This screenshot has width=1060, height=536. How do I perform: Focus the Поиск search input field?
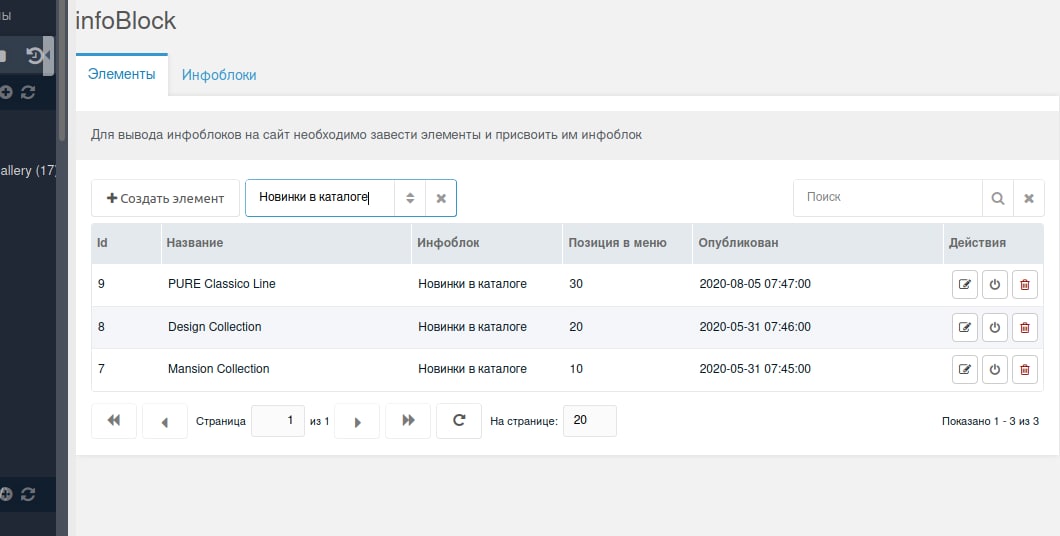pyautogui.click(x=888, y=198)
